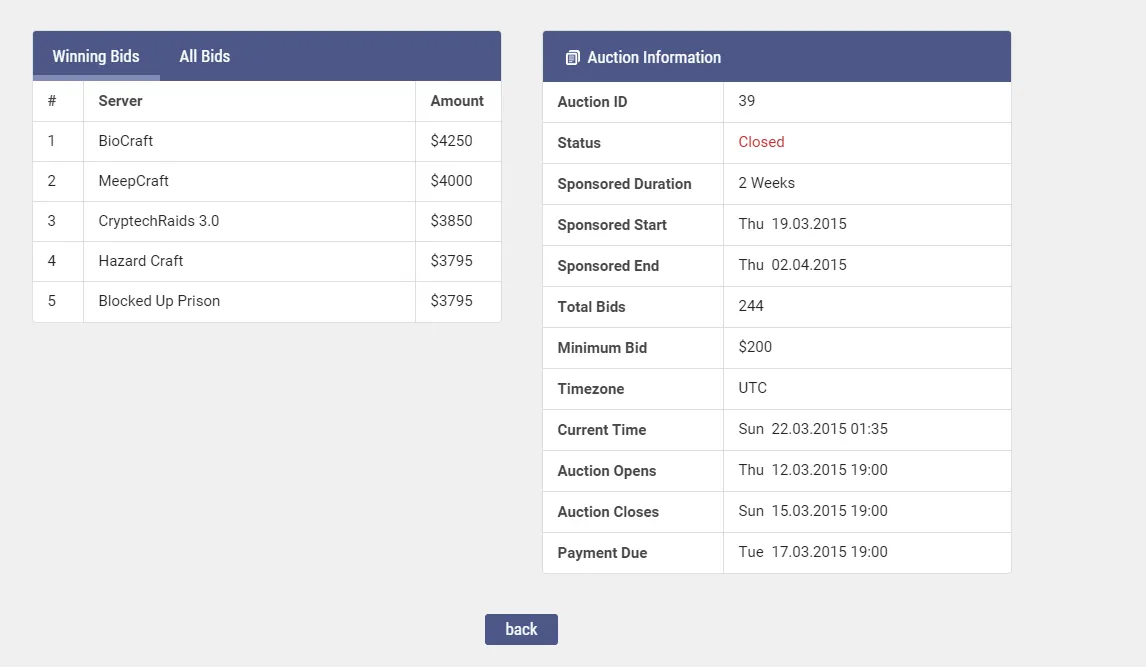Switch to the All Bids tab
1146x667 pixels.
[x=205, y=56]
